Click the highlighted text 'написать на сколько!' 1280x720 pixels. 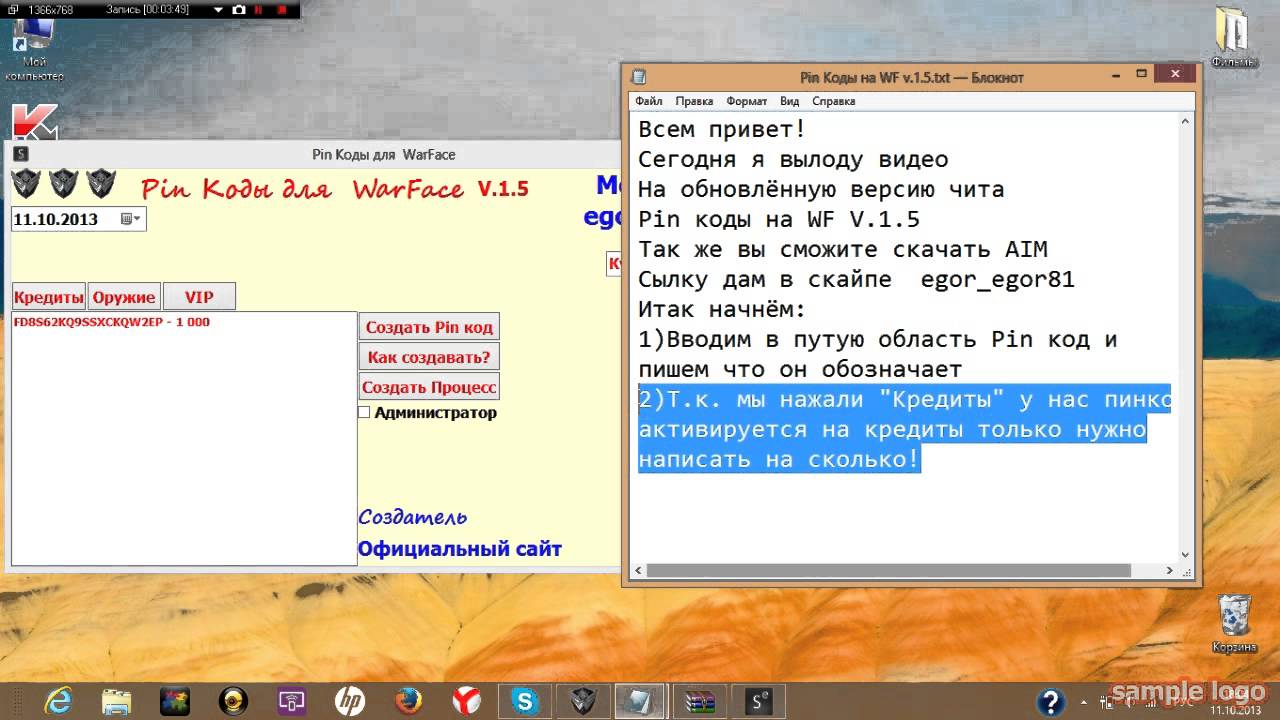pyautogui.click(x=779, y=460)
